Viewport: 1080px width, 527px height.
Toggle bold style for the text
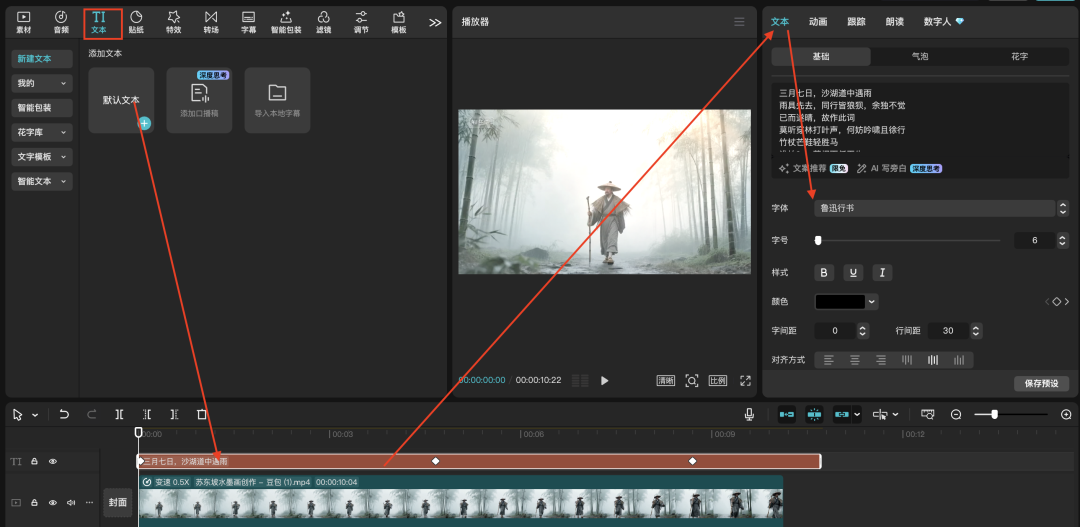click(825, 272)
